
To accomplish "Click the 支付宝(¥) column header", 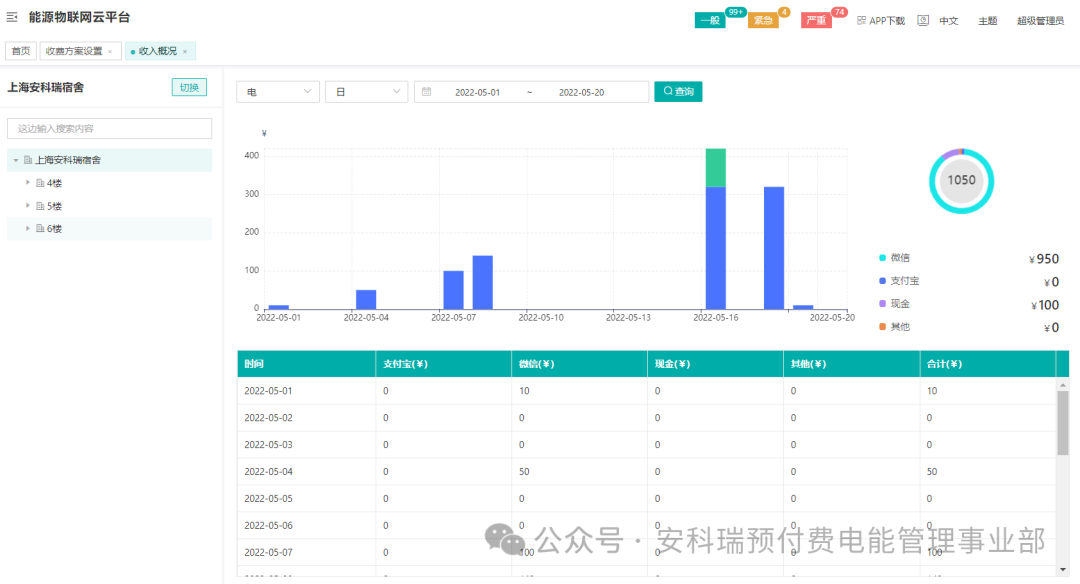I will click(x=444, y=364).
